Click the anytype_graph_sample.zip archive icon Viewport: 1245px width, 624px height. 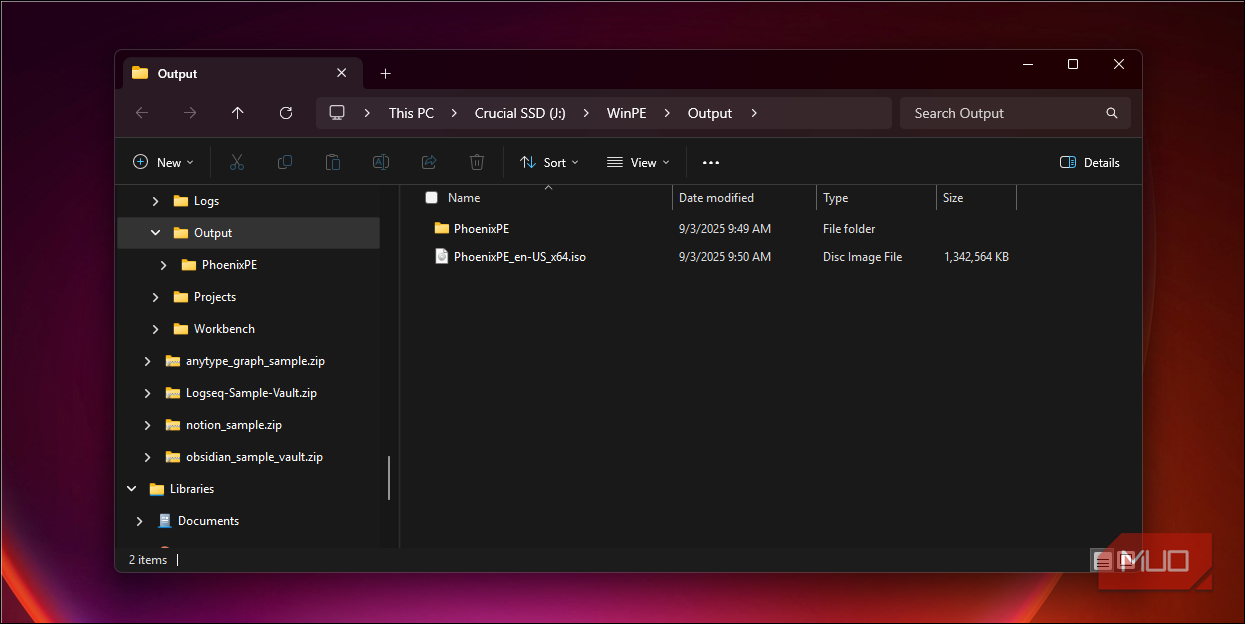tap(172, 360)
